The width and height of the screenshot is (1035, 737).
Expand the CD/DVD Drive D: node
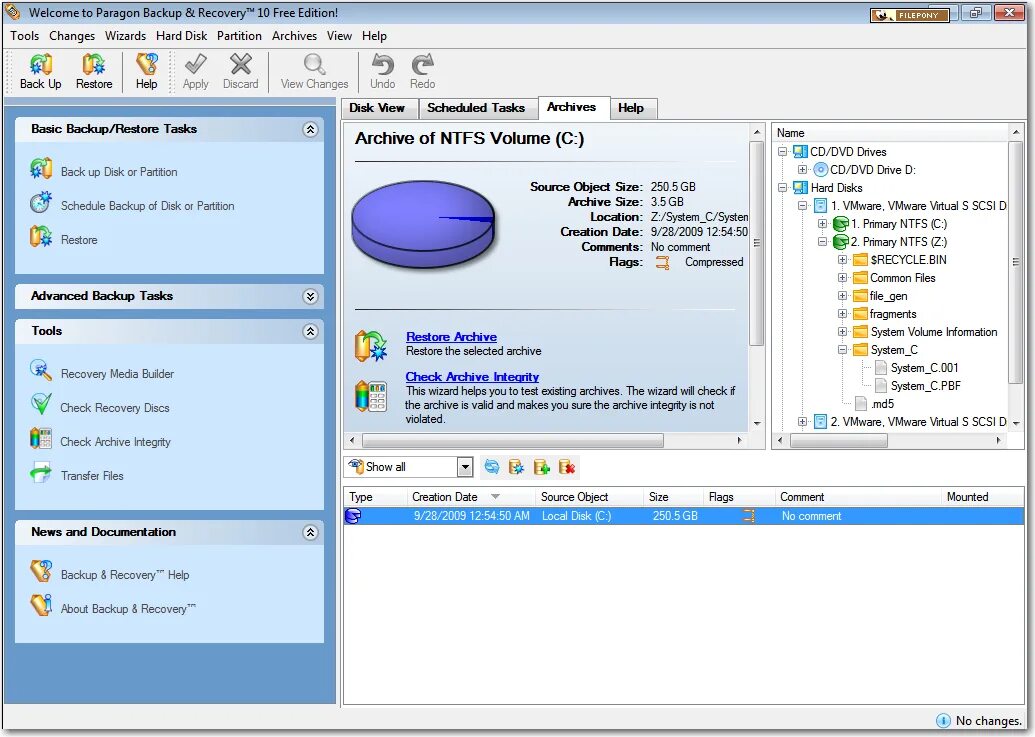click(802, 170)
